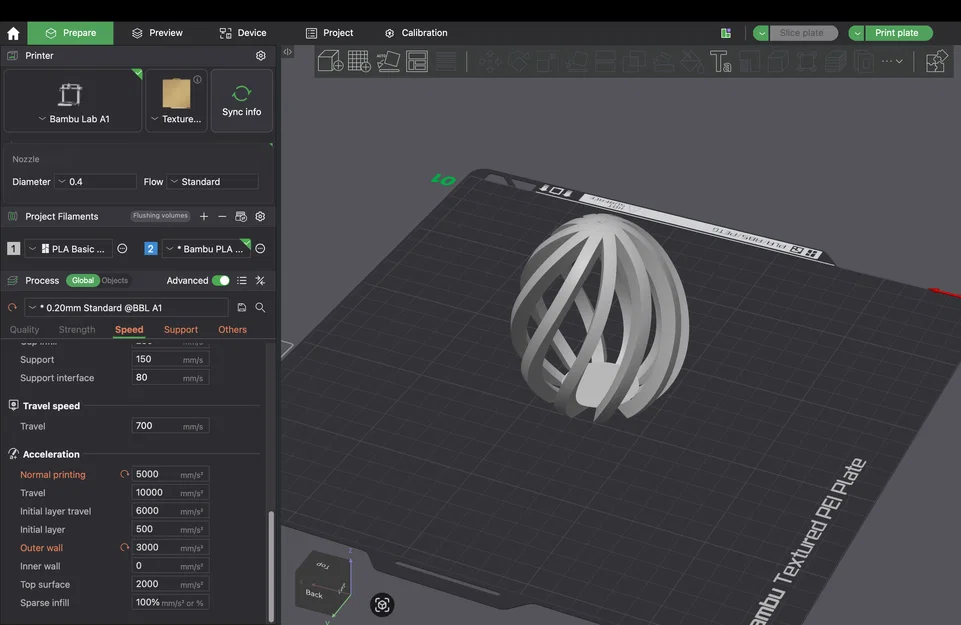
Task: Edit Bambu PLA filament preset icon
Action: tap(260, 249)
